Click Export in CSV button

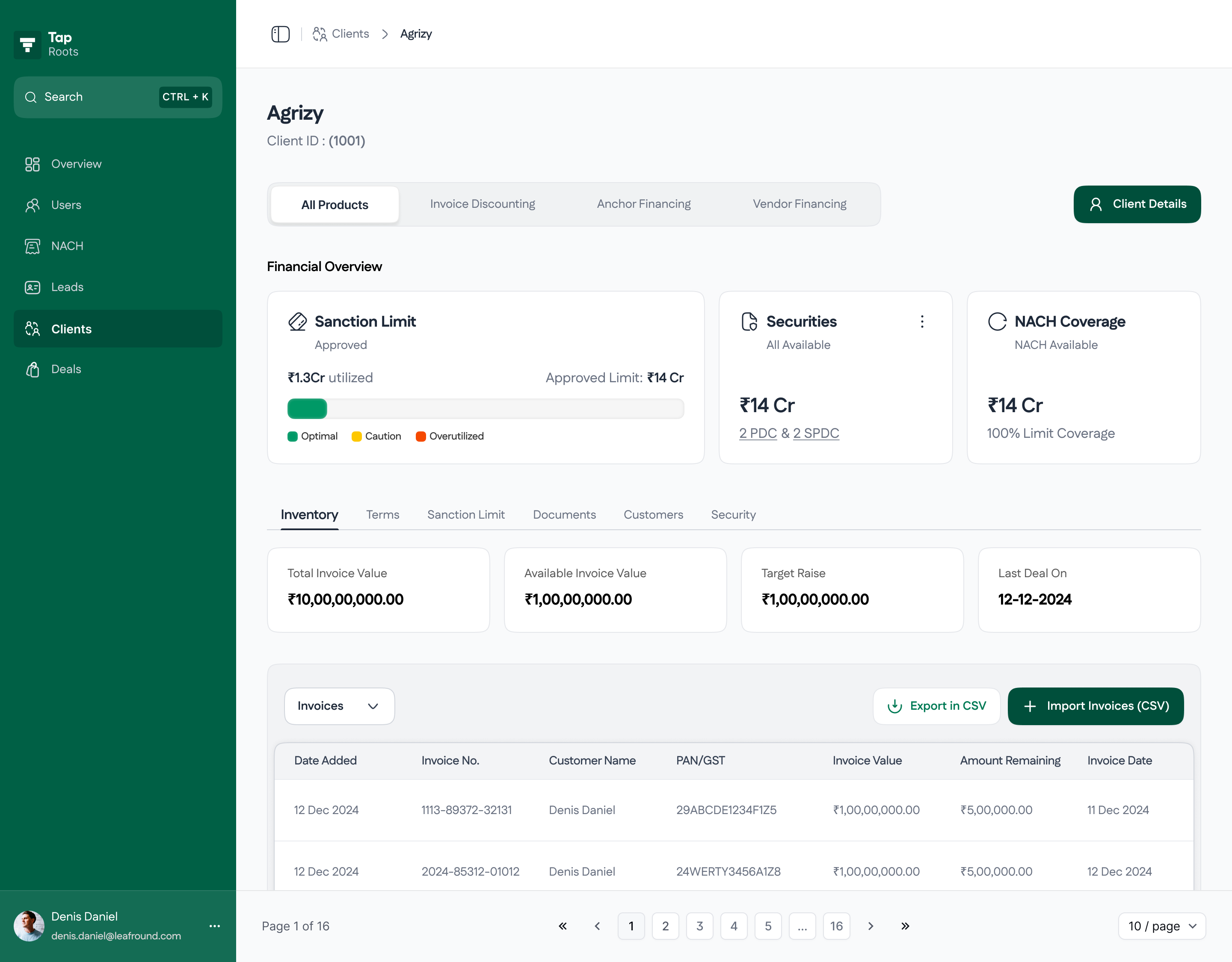[936, 706]
